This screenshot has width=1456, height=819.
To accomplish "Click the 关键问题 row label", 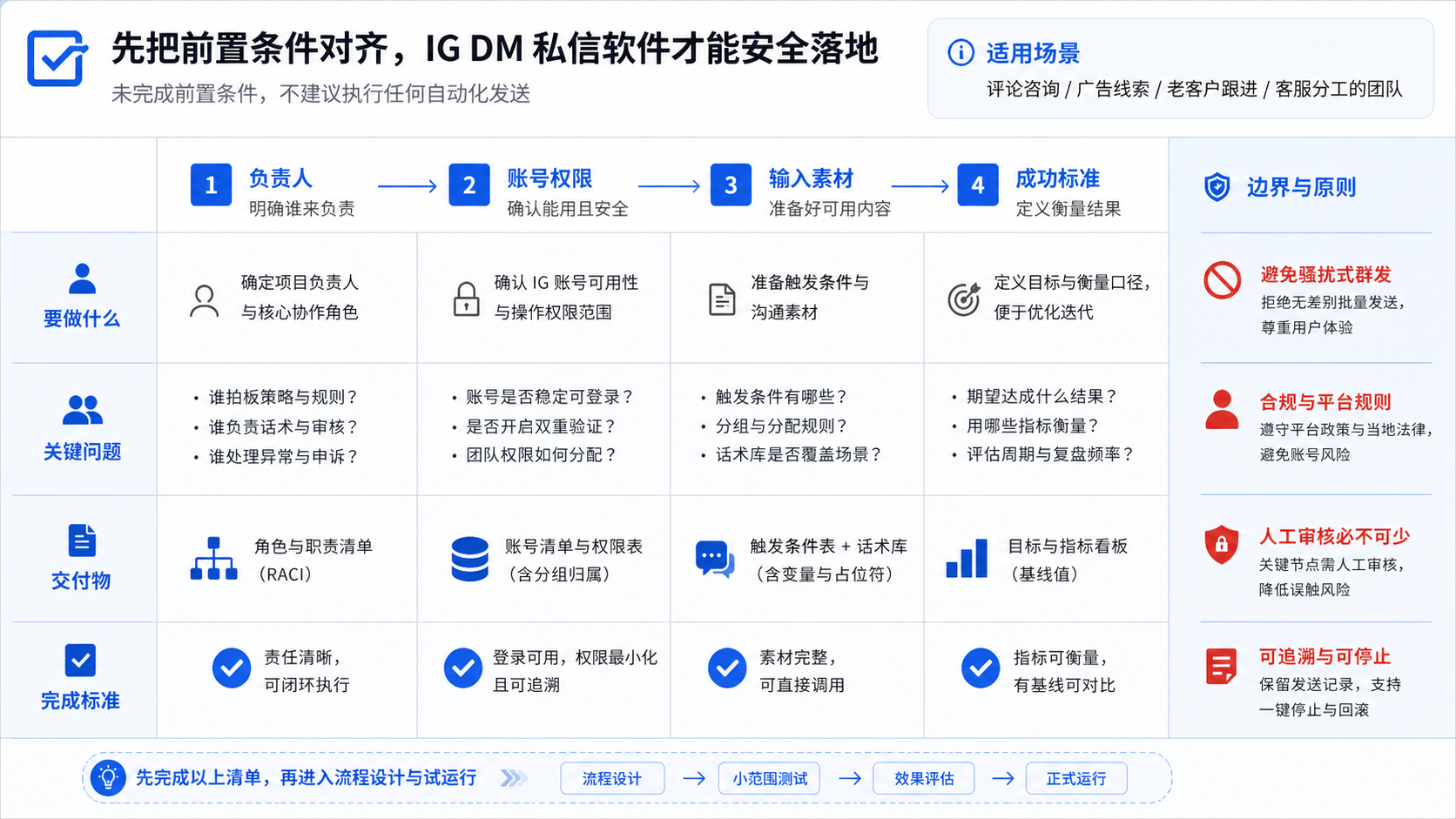I will coord(83,452).
